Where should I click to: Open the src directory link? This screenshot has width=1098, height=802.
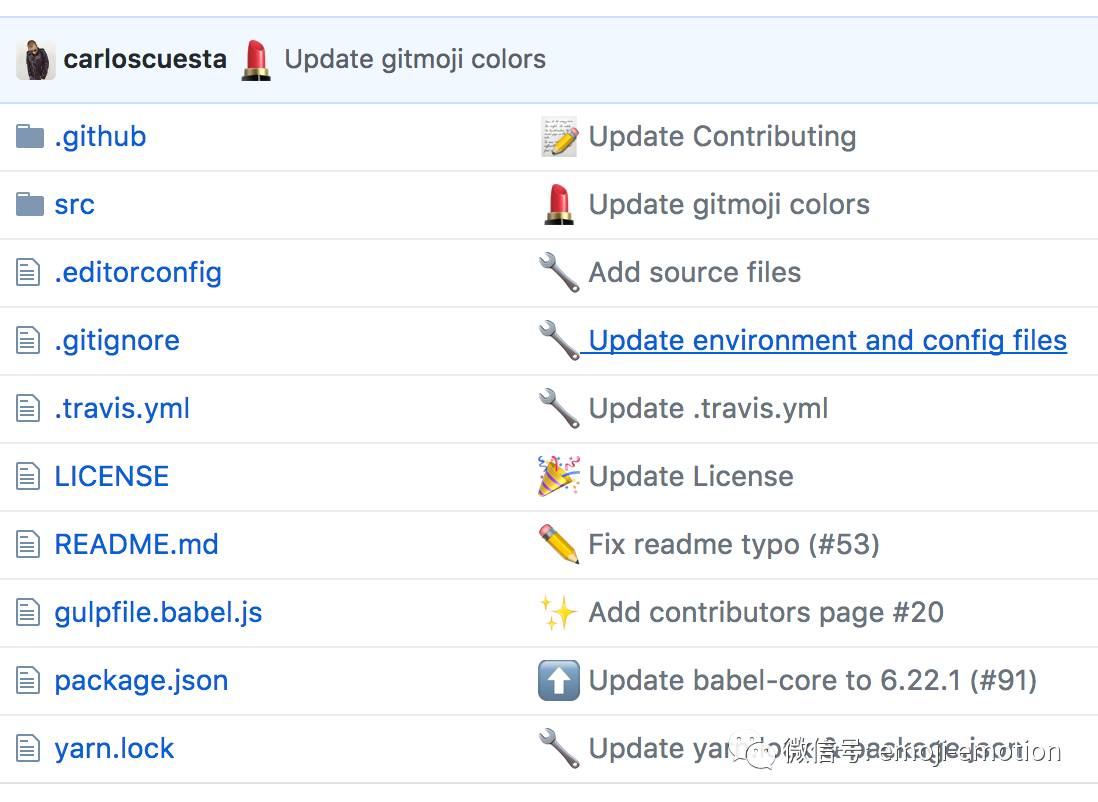pyautogui.click(x=74, y=204)
